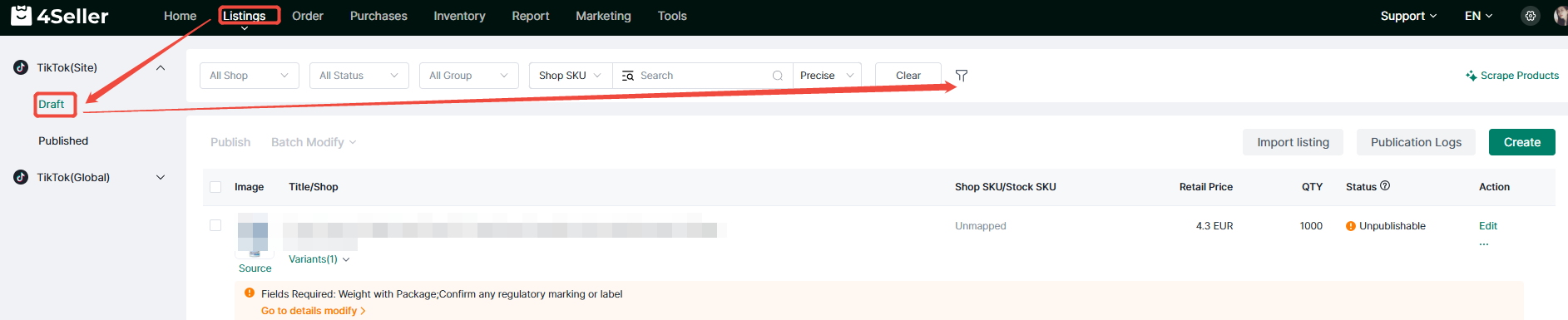The width and height of the screenshot is (1568, 320).
Task: Click the QTY column header
Action: pyautogui.click(x=1312, y=187)
